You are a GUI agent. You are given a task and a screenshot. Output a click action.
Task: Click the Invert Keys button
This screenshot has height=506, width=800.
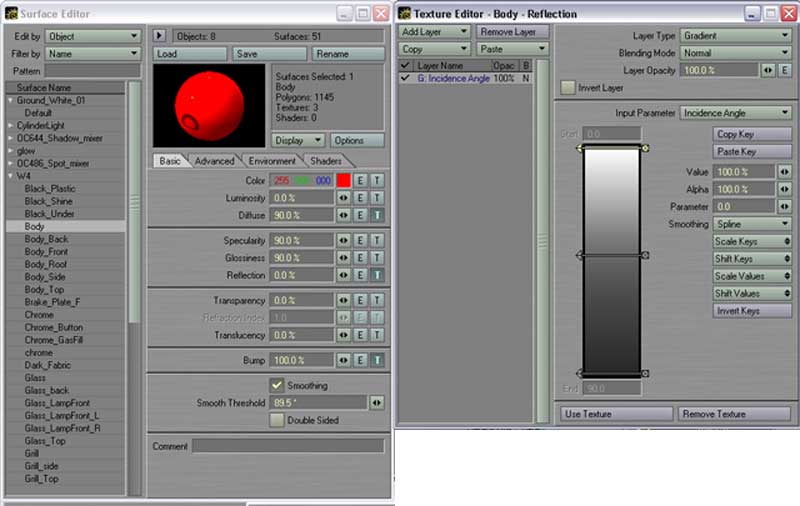pyautogui.click(x=752, y=311)
